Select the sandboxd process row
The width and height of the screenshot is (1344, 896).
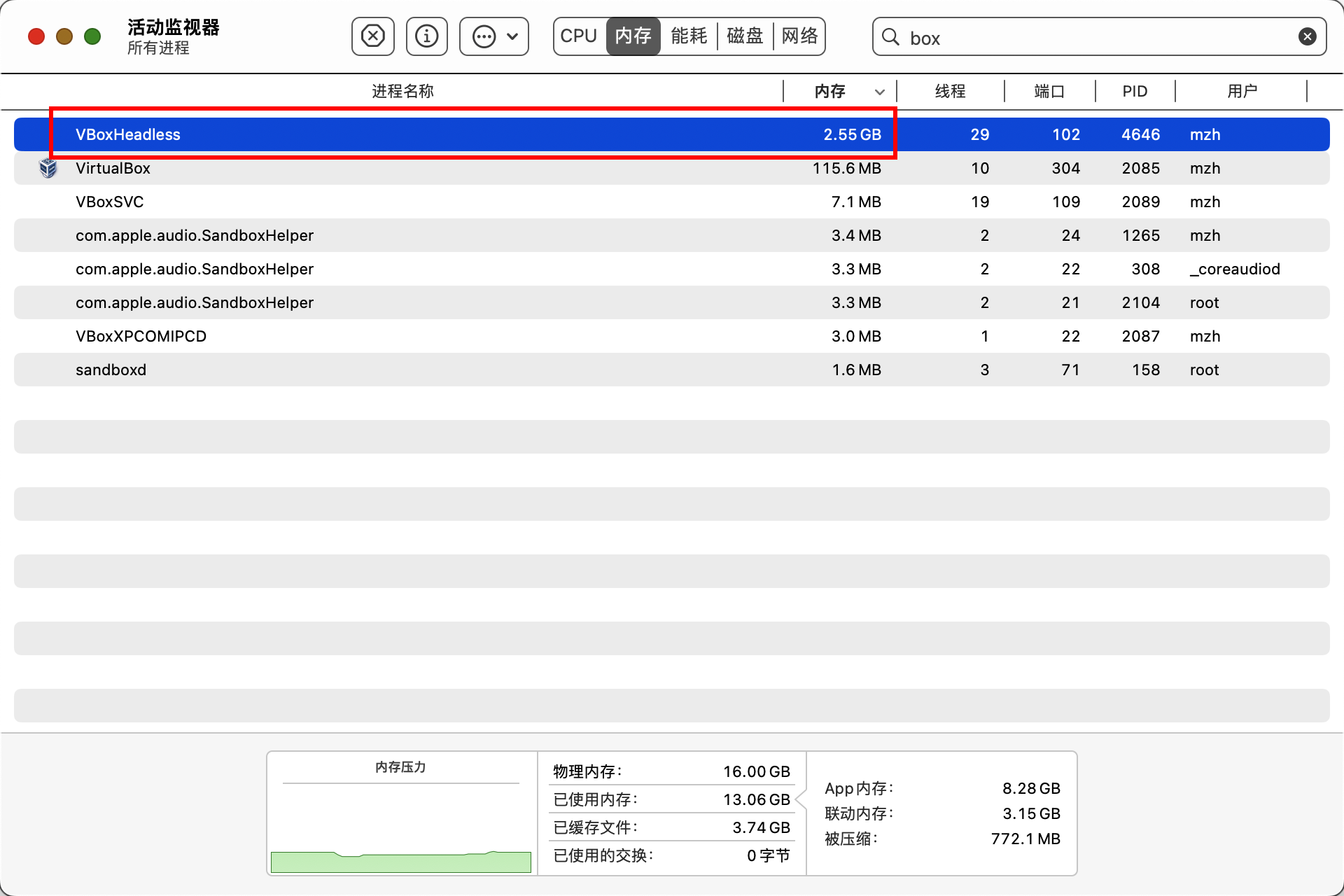click(672, 370)
